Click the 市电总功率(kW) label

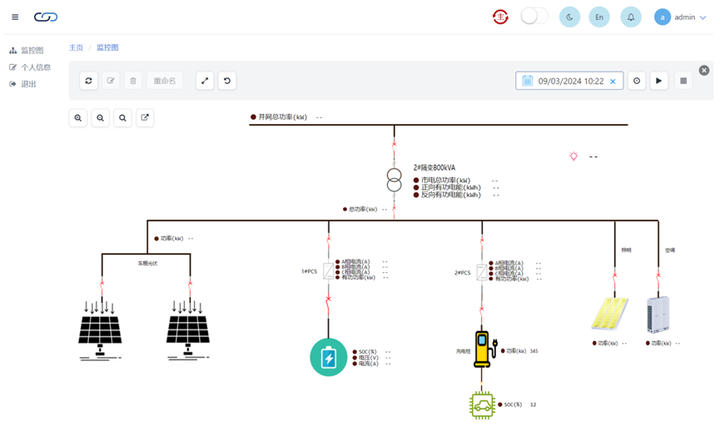coord(445,180)
